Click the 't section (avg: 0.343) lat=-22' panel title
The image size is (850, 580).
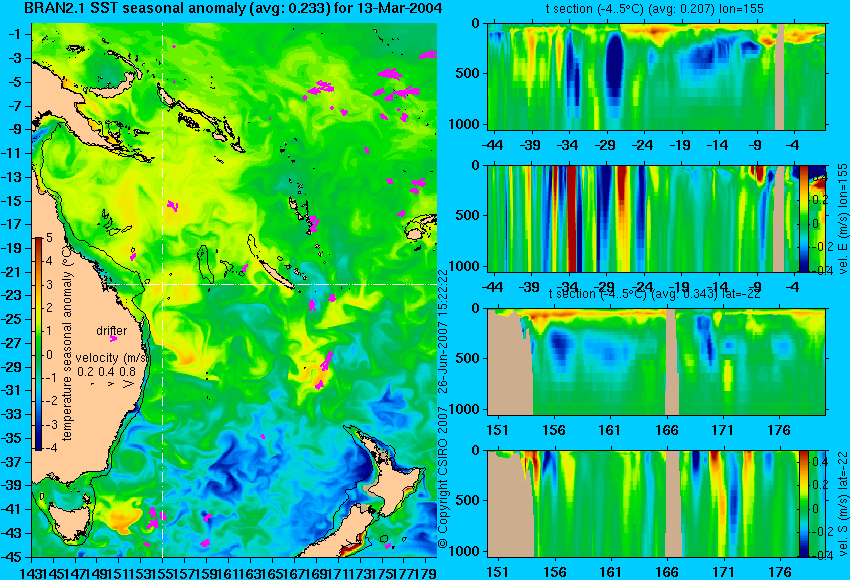click(654, 294)
